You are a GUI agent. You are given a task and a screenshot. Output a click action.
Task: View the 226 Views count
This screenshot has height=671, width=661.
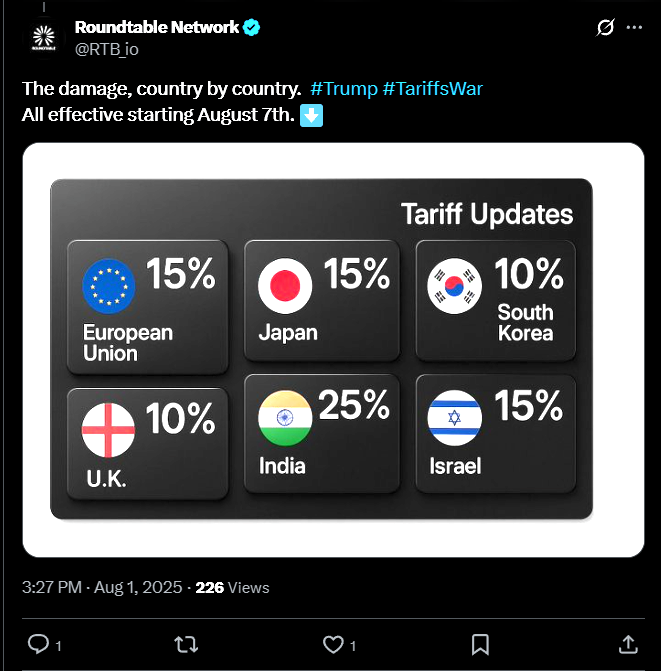click(x=232, y=588)
